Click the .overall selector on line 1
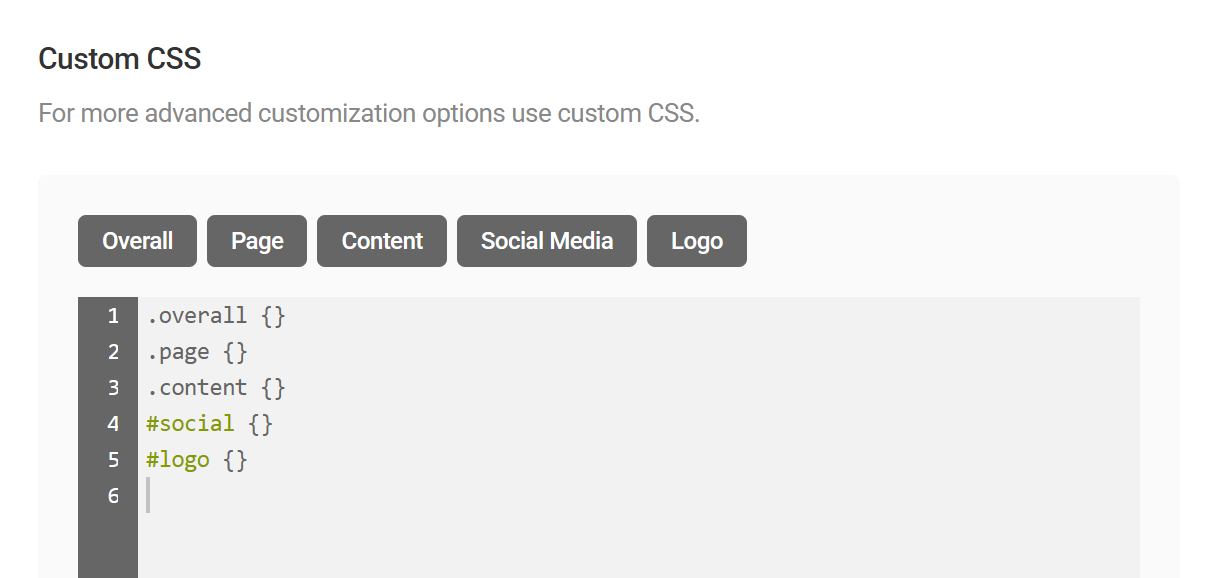Screen dimensions: 1220x578 (x=197, y=315)
